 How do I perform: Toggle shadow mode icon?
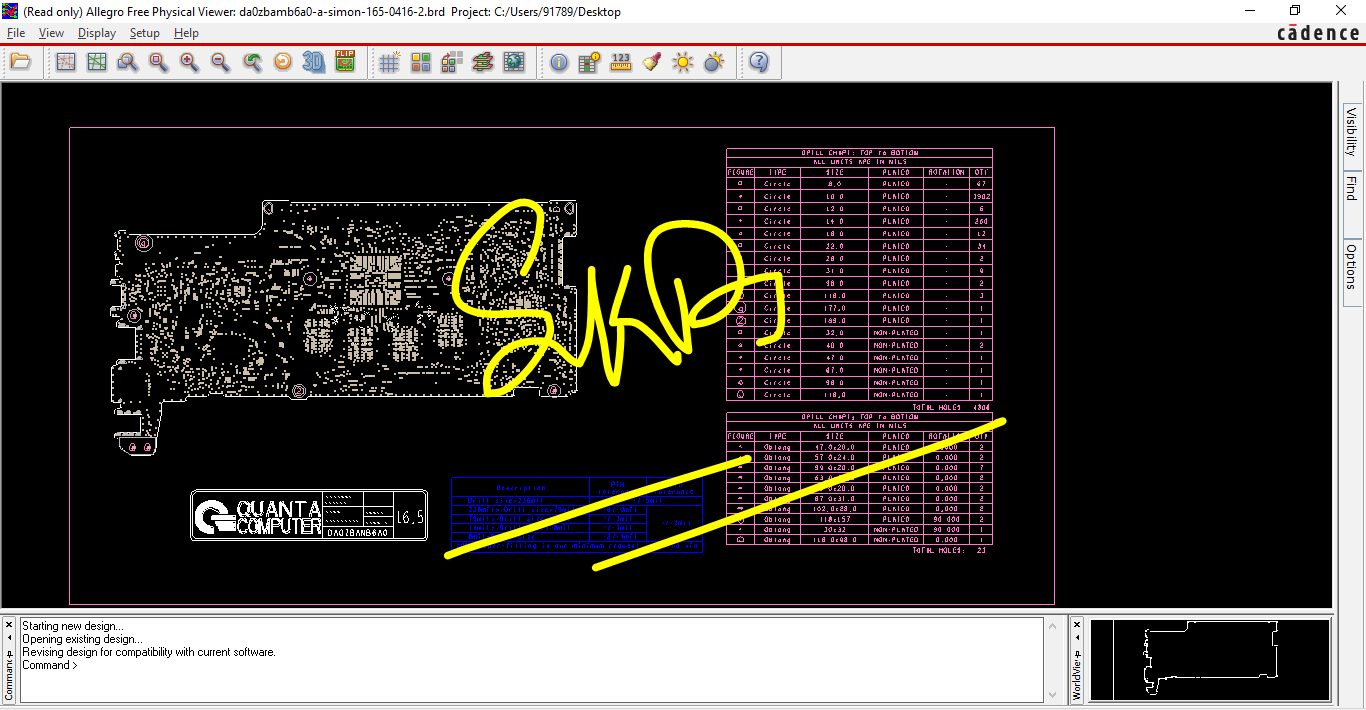[452, 62]
